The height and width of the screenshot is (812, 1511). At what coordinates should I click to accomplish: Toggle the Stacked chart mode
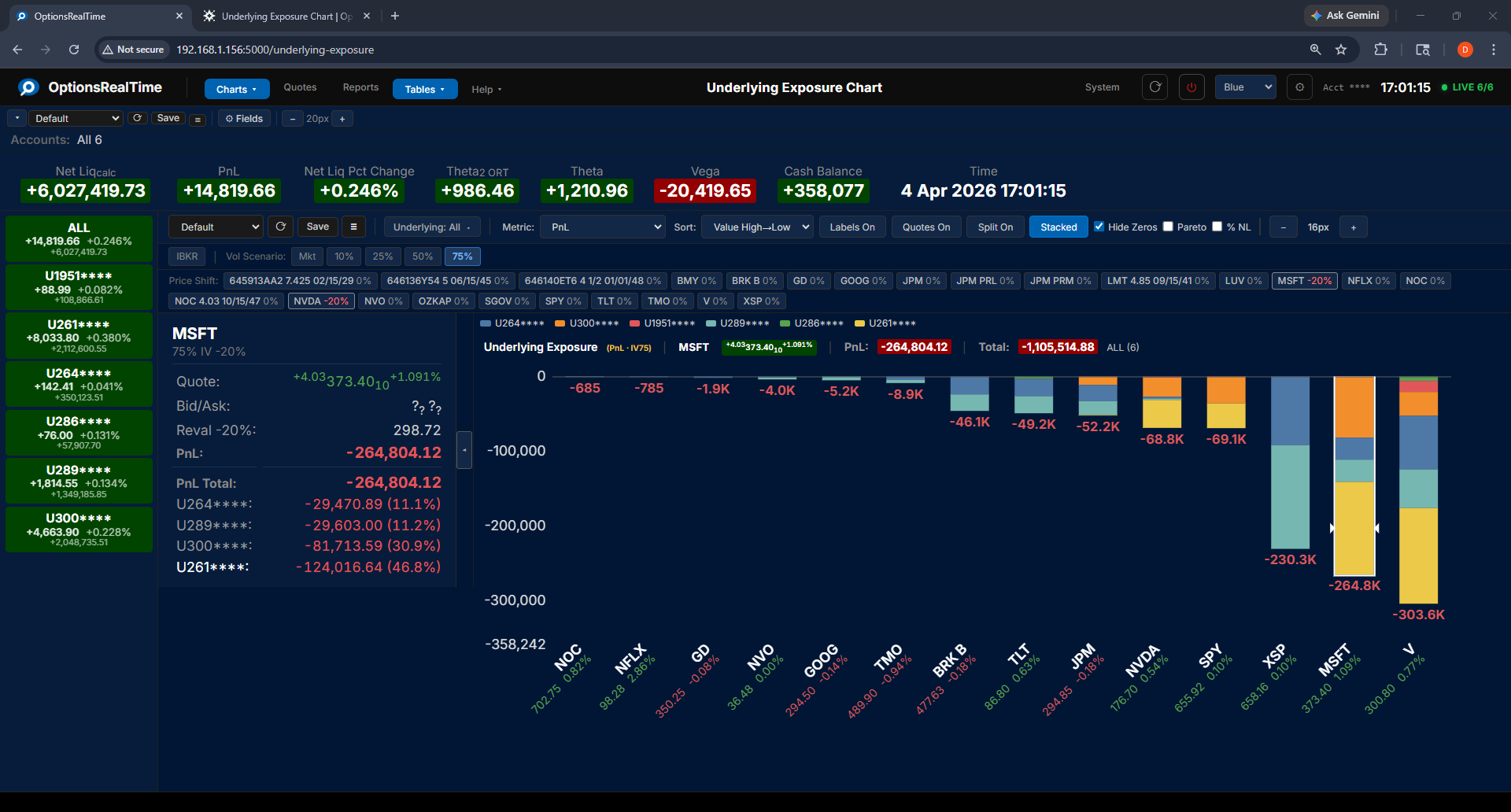1058,227
